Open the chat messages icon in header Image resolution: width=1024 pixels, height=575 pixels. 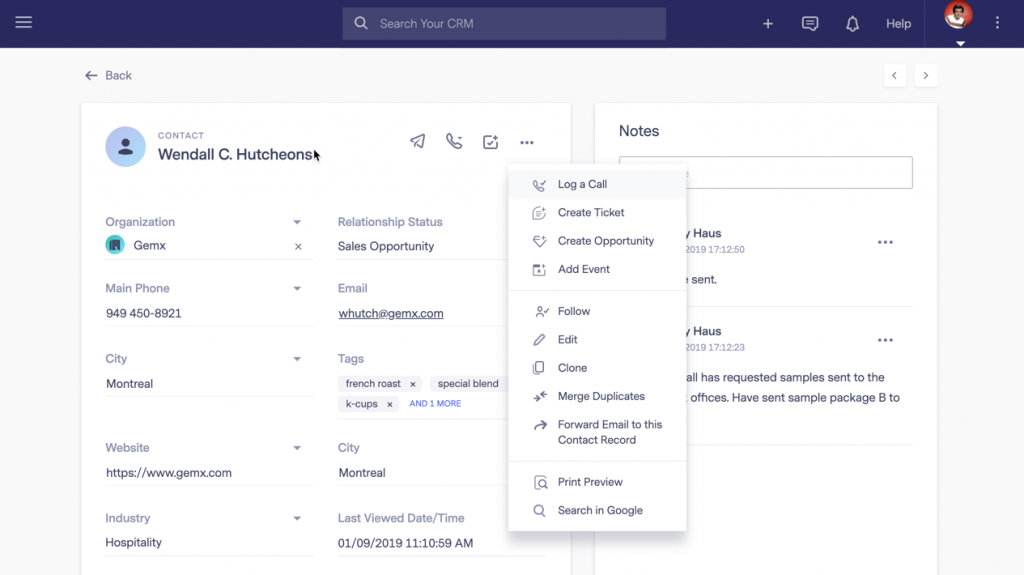point(810,24)
